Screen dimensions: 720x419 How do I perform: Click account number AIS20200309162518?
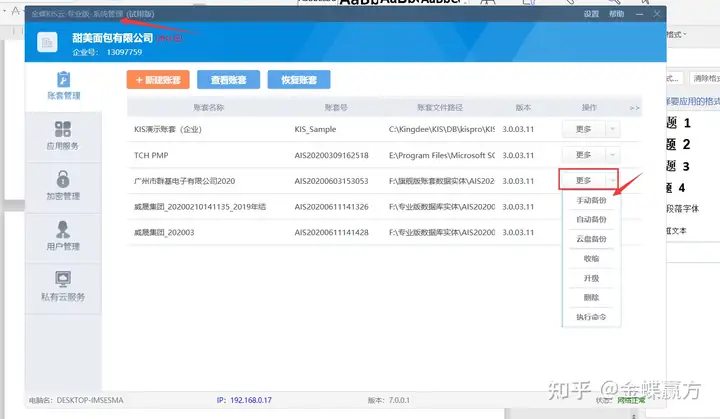point(332,155)
